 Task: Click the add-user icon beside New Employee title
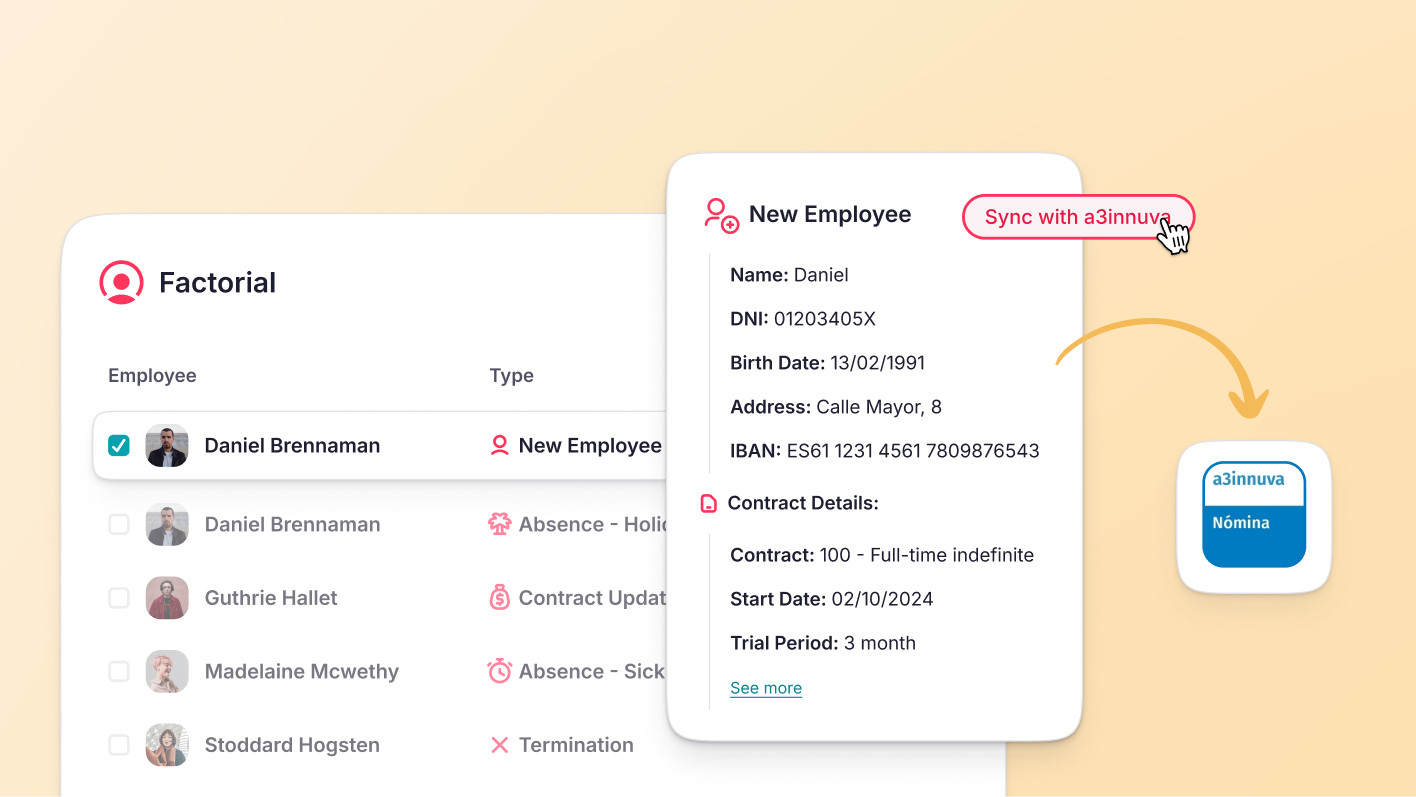click(x=721, y=215)
